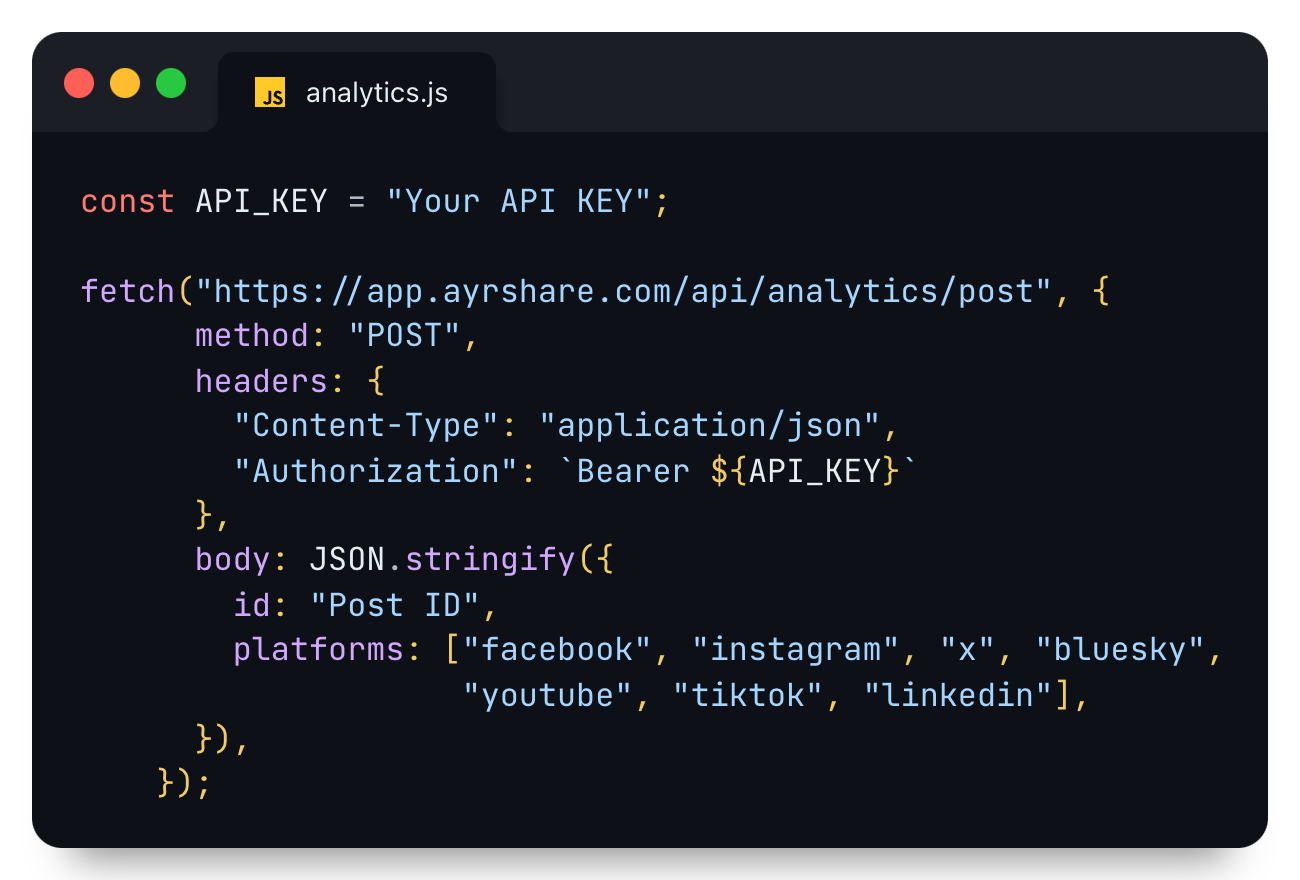Click the "POST" string value
The image size is (1300, 880).
(405, 336)
